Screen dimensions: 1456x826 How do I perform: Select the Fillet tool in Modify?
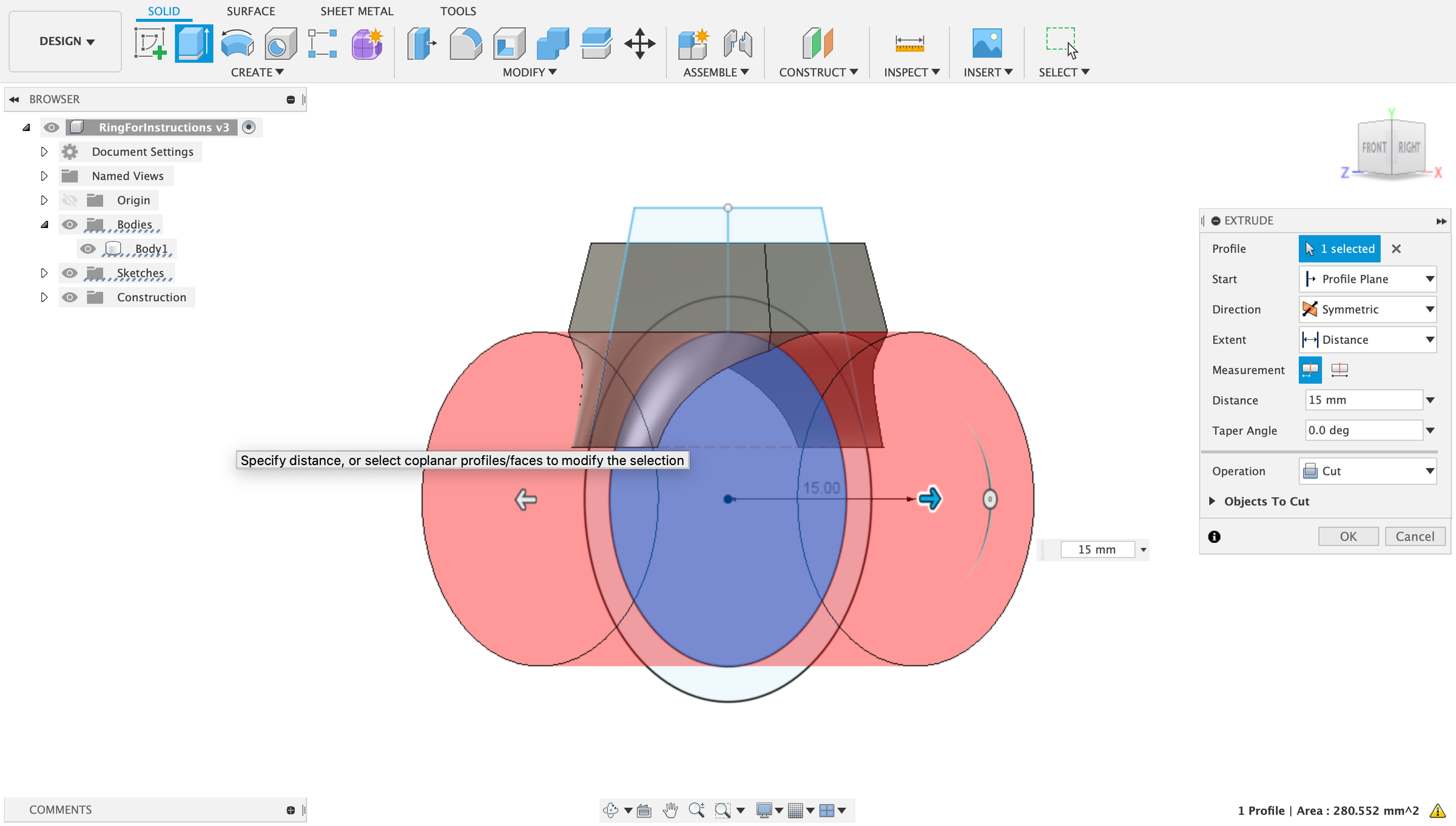click(x=465, y=44)
